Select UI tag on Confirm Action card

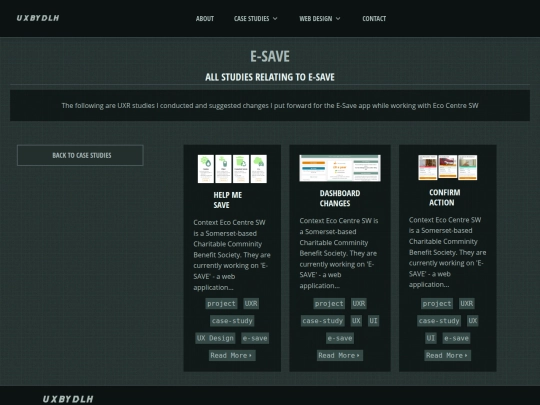430,338
